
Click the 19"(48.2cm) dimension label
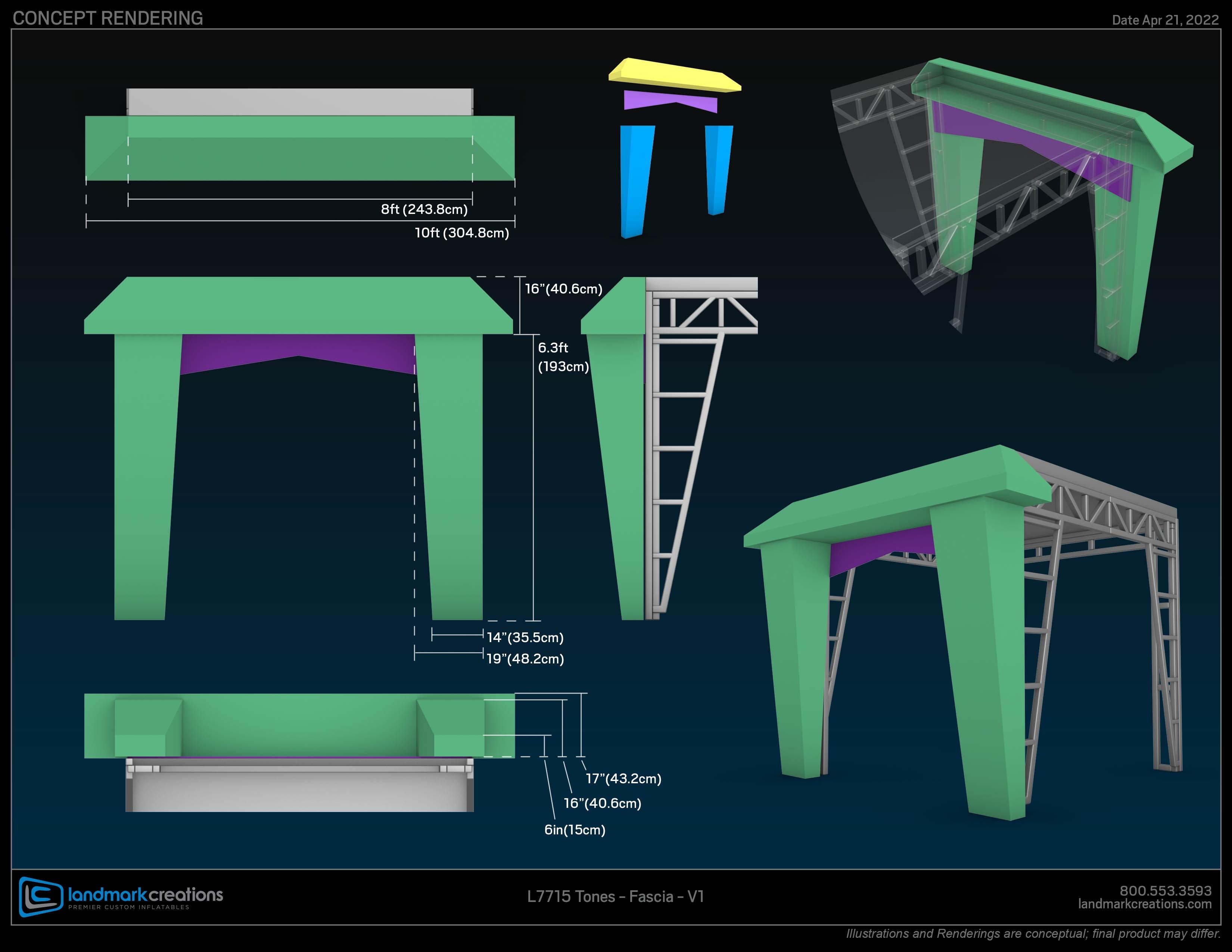(525, 659)
